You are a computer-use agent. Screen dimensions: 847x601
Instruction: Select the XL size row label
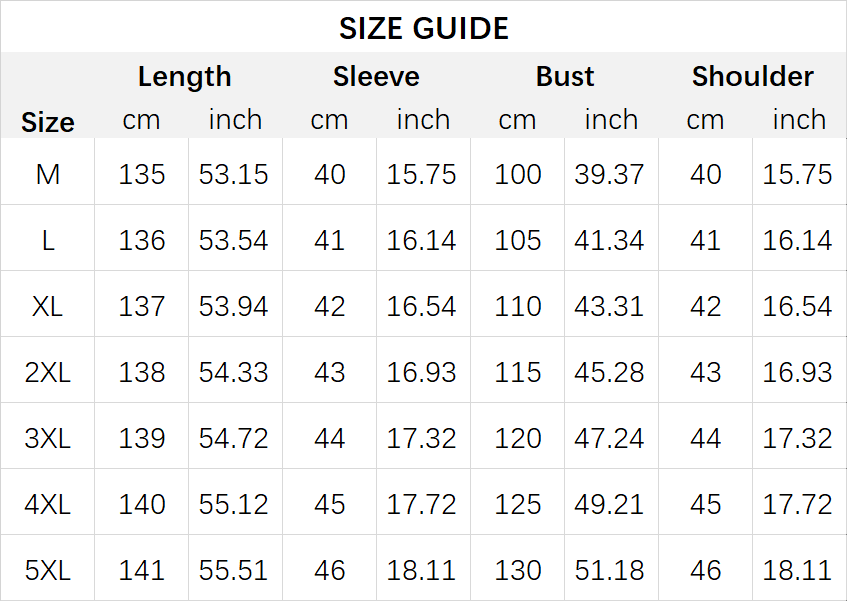click(x=48, y=307)
